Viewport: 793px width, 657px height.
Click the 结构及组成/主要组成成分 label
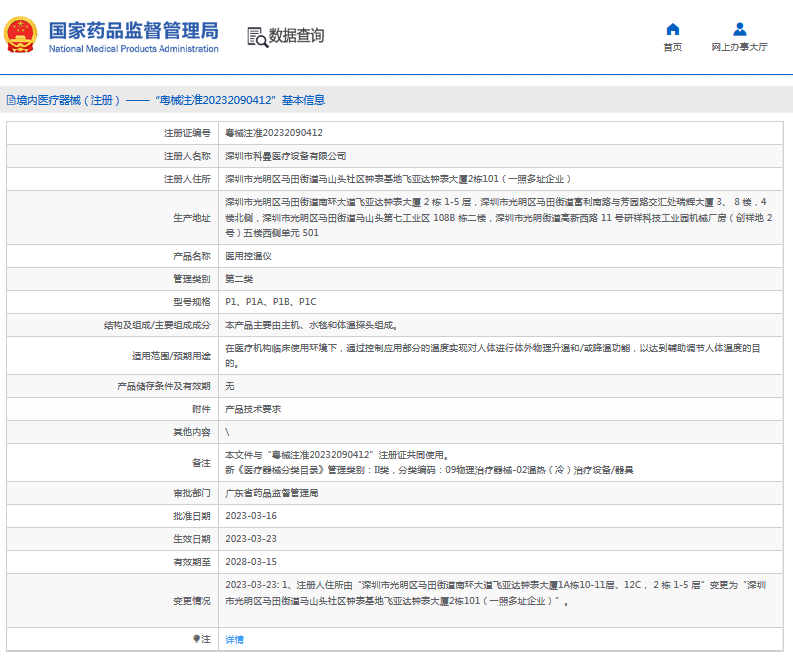(x=157, y=325)
